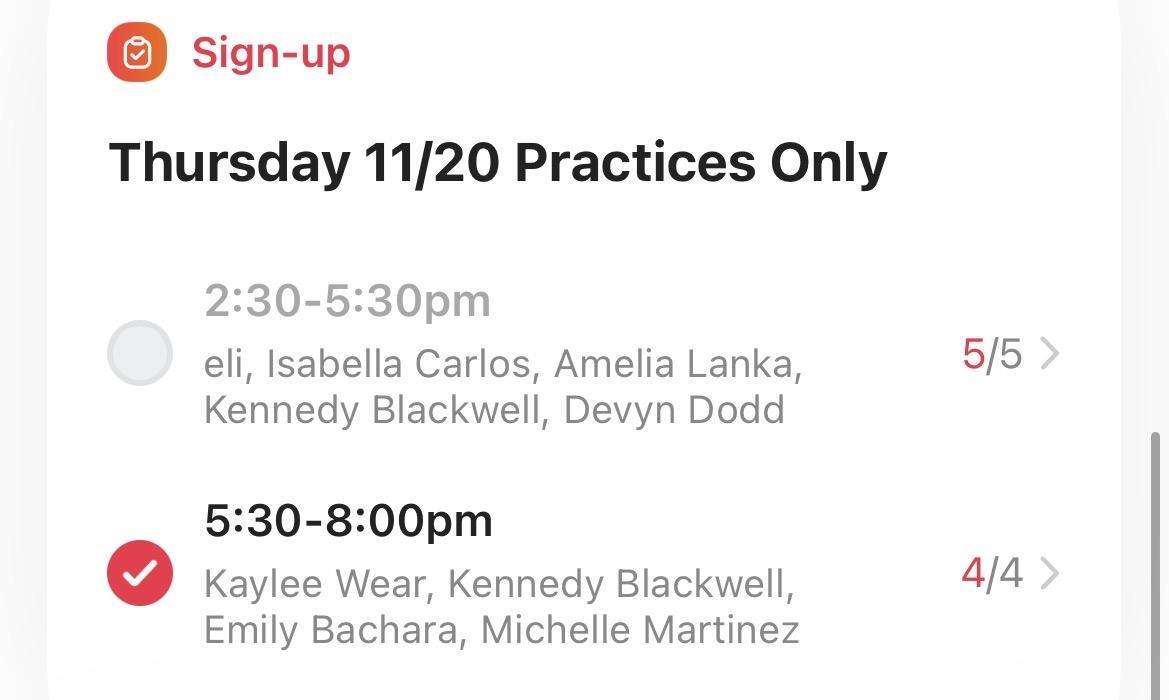Click Michelle Martinez in the attendee list
This screenshot has width=1169, height=700.
[x=640, y=630]
